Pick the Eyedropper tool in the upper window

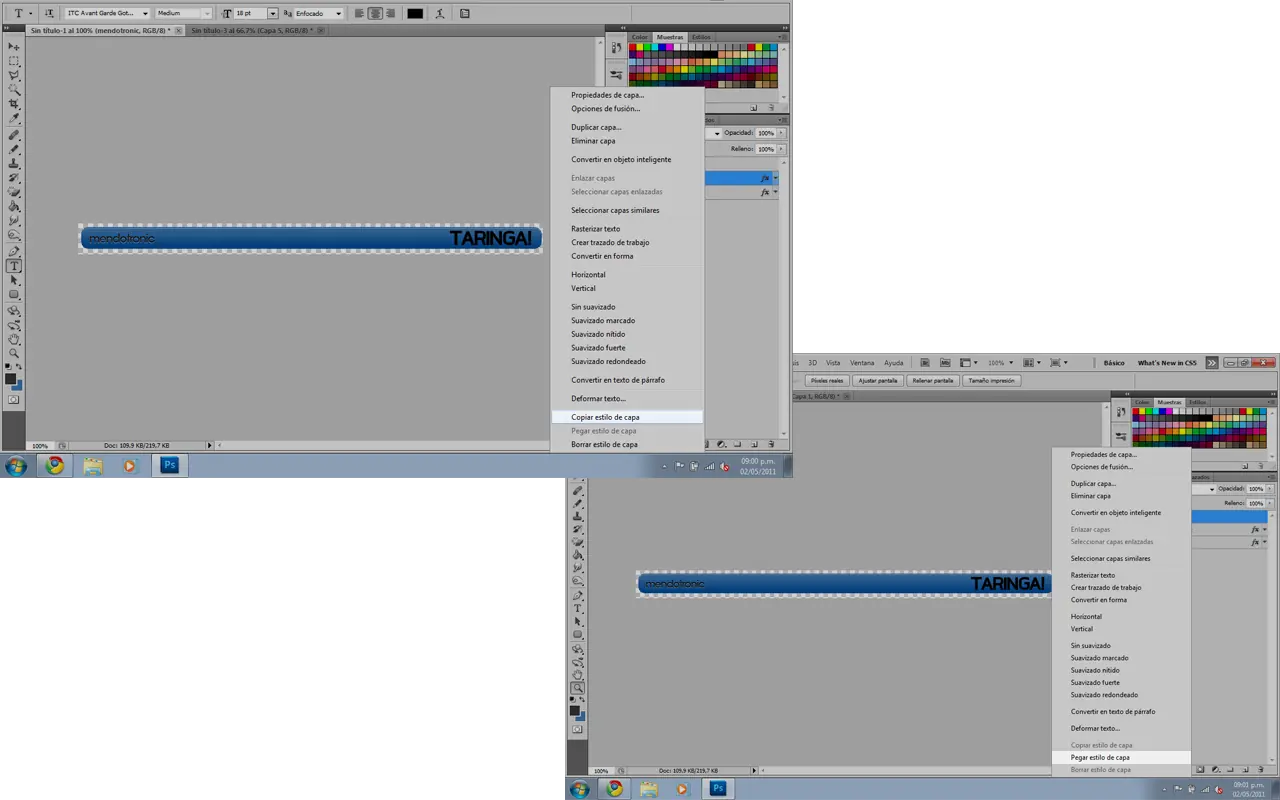(x=14, y=119)
